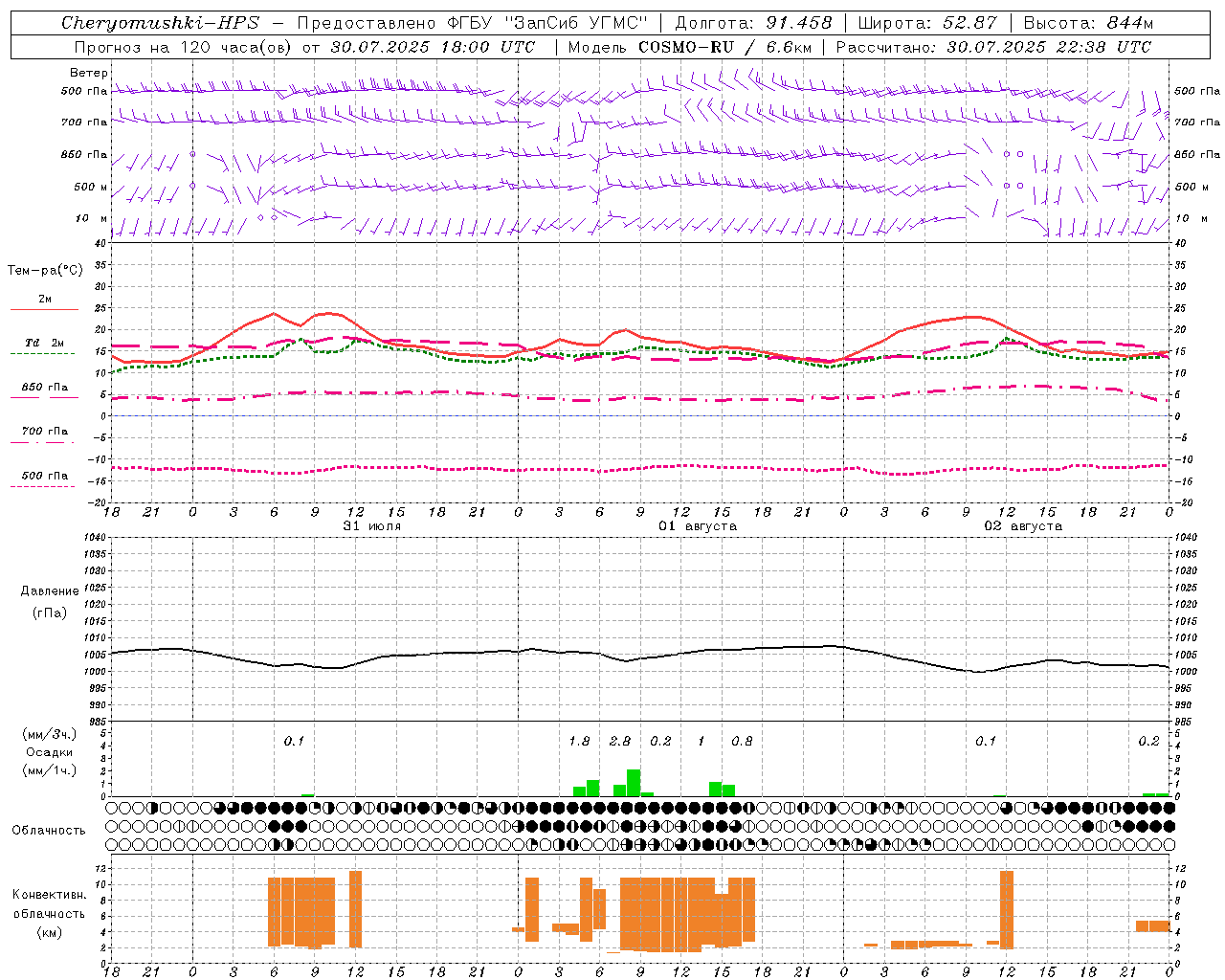Click the Облачность cloud cover label
This screenshot has width=1225, height=980.
click(49, 831)
